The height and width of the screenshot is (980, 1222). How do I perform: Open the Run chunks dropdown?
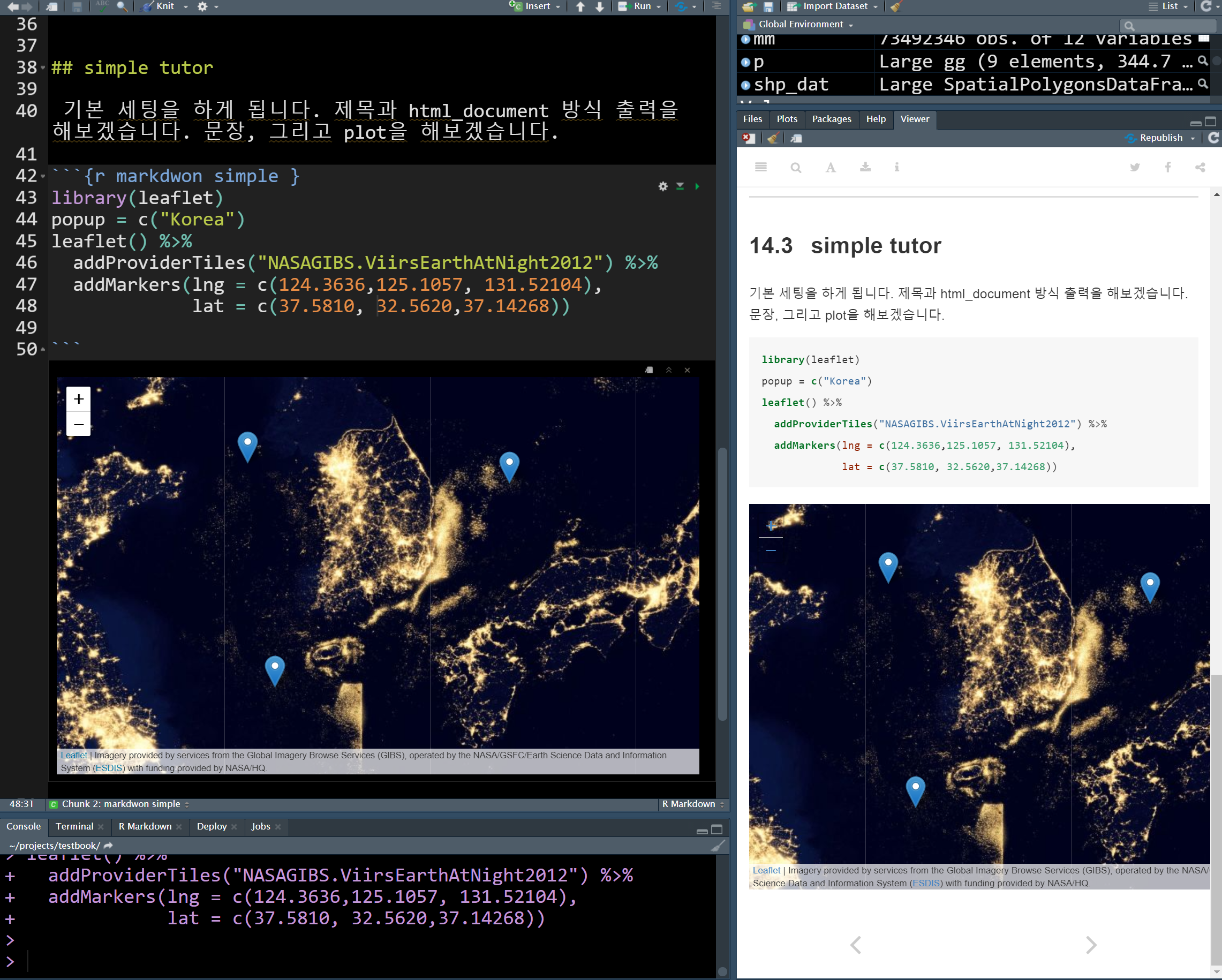click(x=658, y=7)
